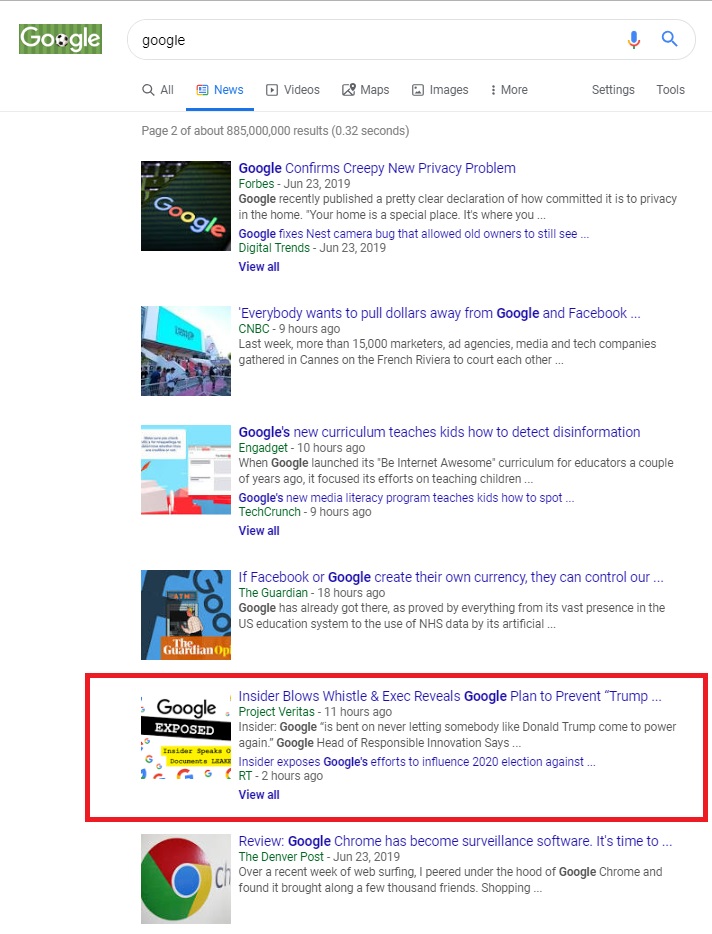This screenshot has width=712, height=934.
Task: Focus the search box containing 'google'
Action: coord(411,40)
